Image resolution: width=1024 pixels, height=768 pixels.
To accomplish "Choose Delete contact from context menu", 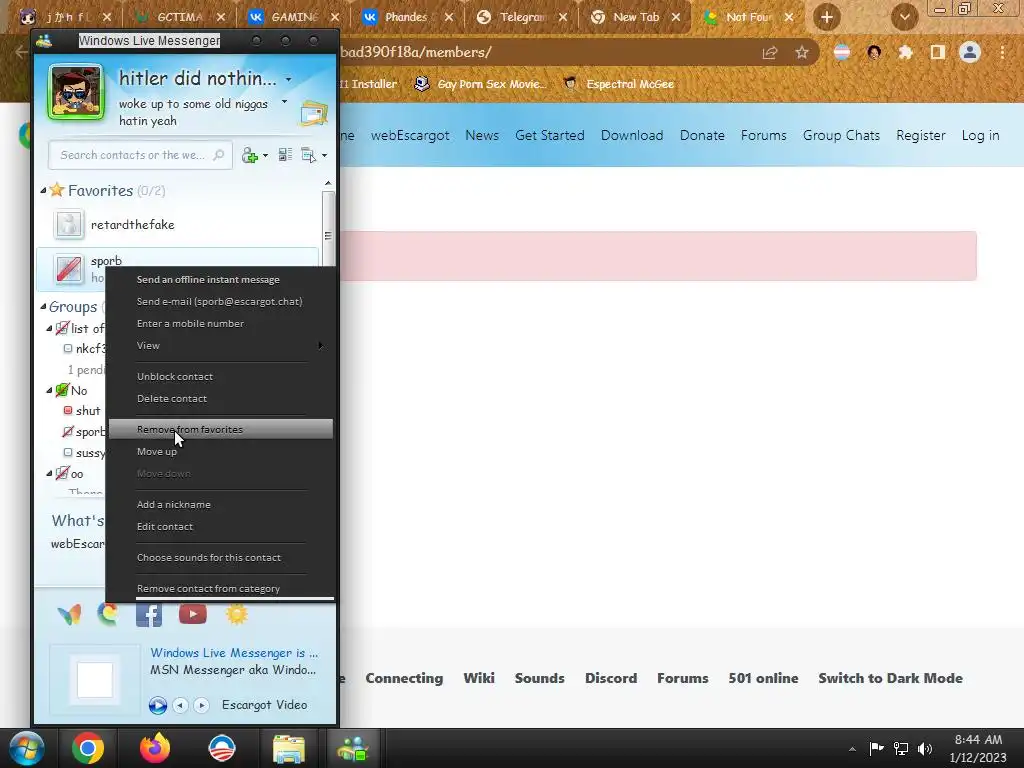I will point(172,398).
